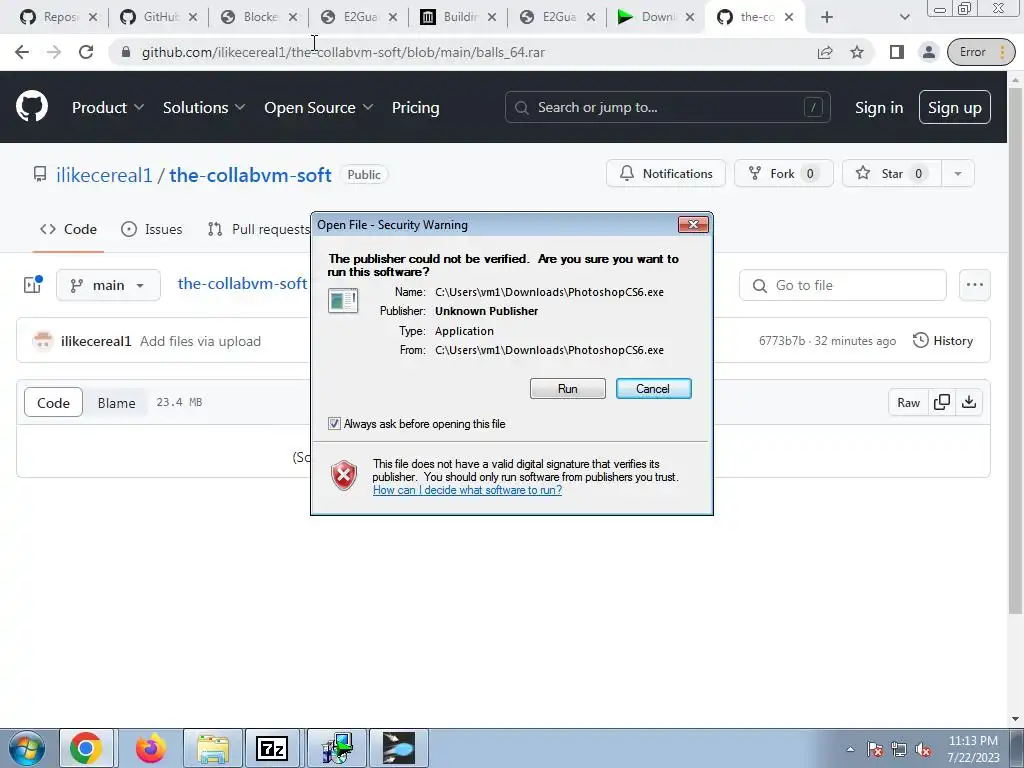Click the page vertical scrollbar
Image resolution: width=1024 pixels, height=768 pixels.
[1015, 349]
